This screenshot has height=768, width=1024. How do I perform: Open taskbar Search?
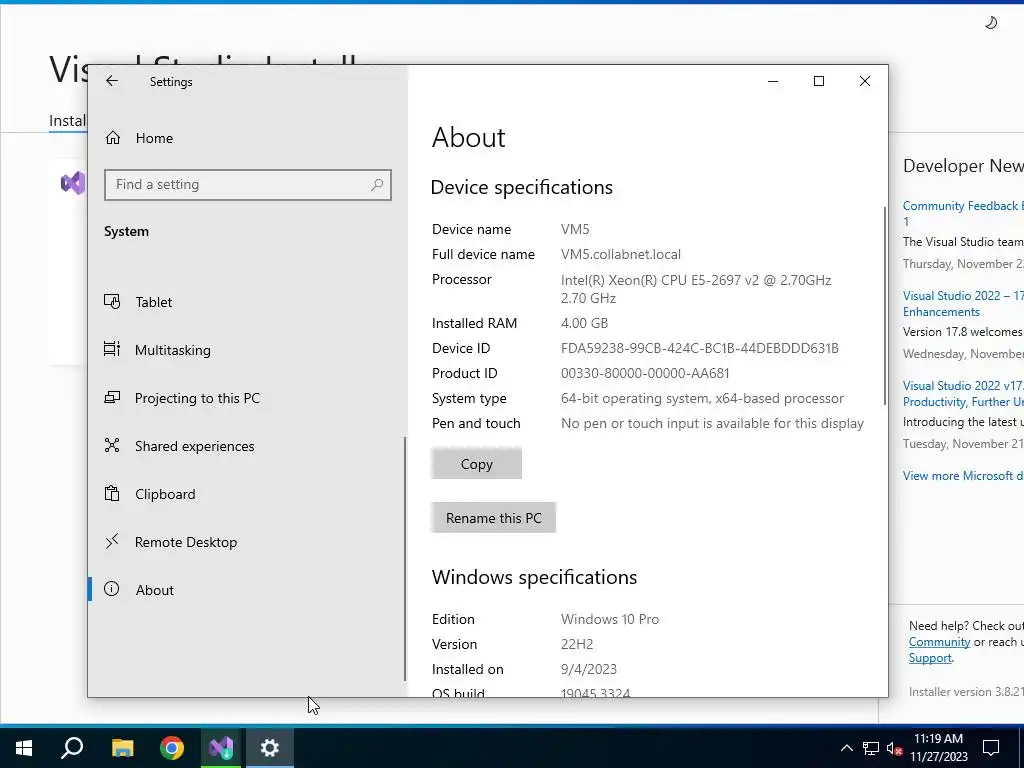[72, 748]
